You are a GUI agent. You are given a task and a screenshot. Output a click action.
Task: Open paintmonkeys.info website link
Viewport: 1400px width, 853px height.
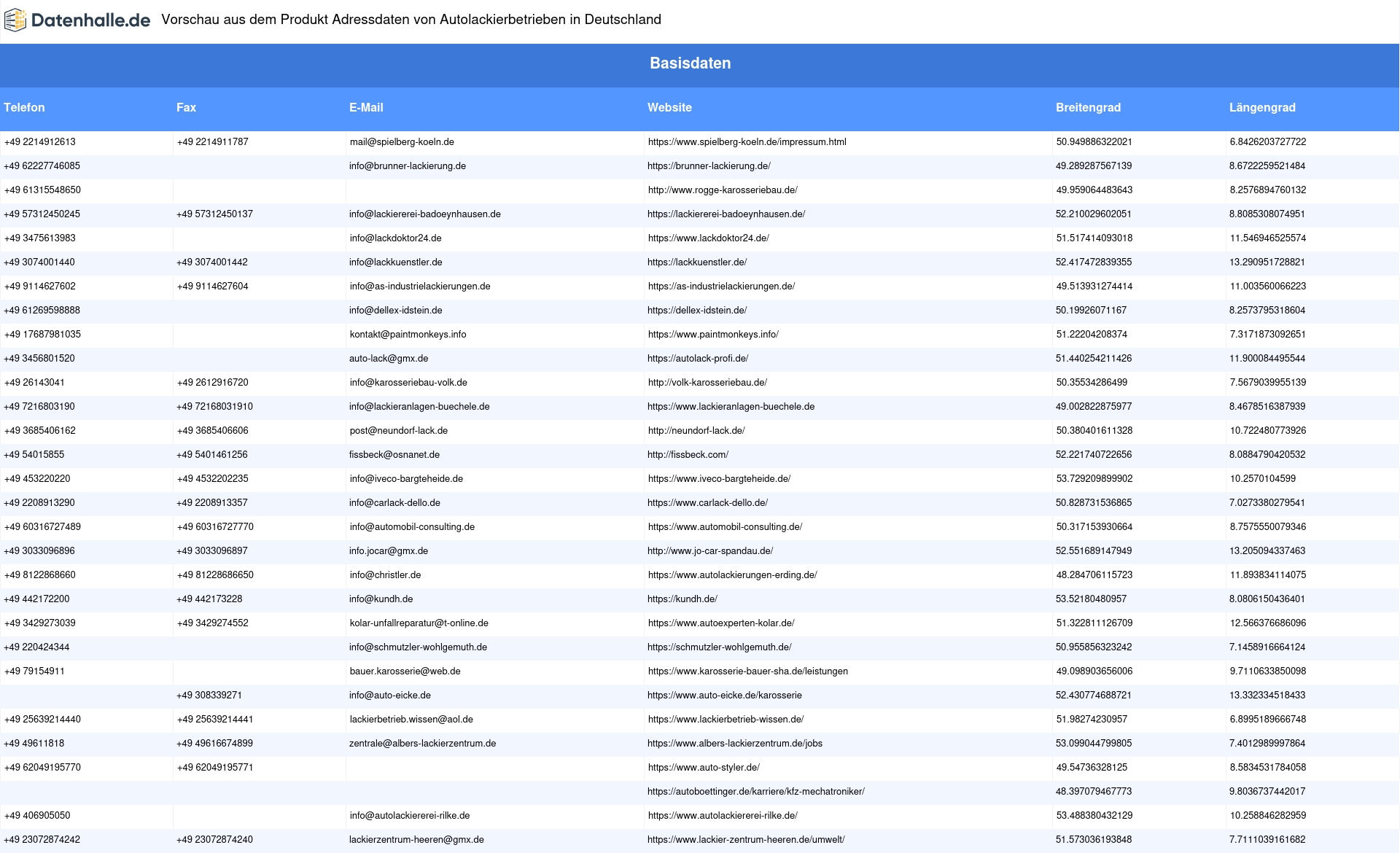pos(713,335)
